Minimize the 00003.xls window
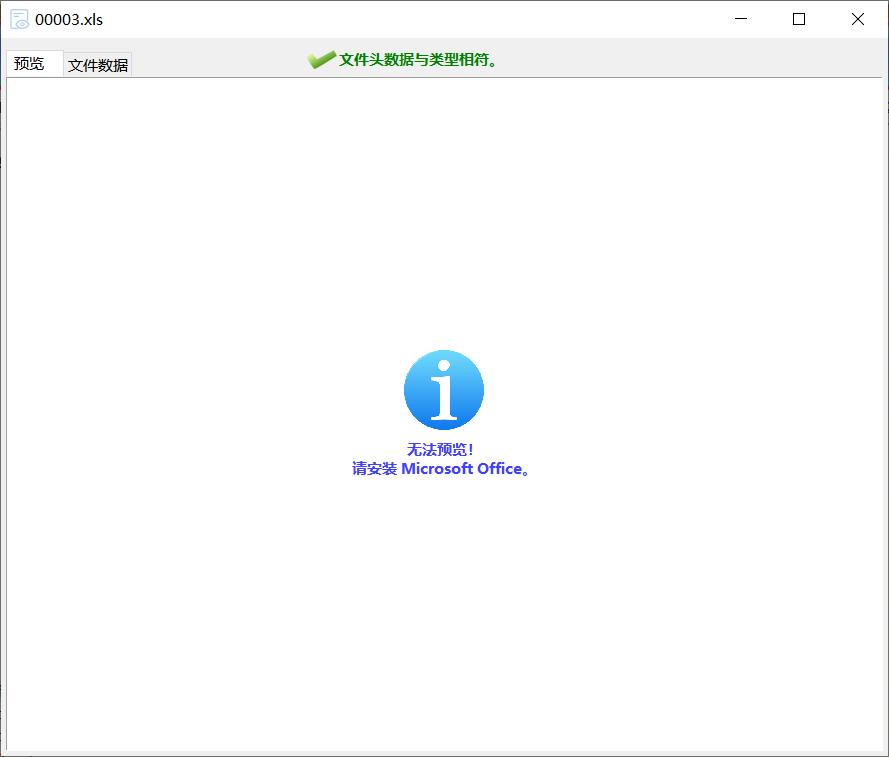 [741, 19]
